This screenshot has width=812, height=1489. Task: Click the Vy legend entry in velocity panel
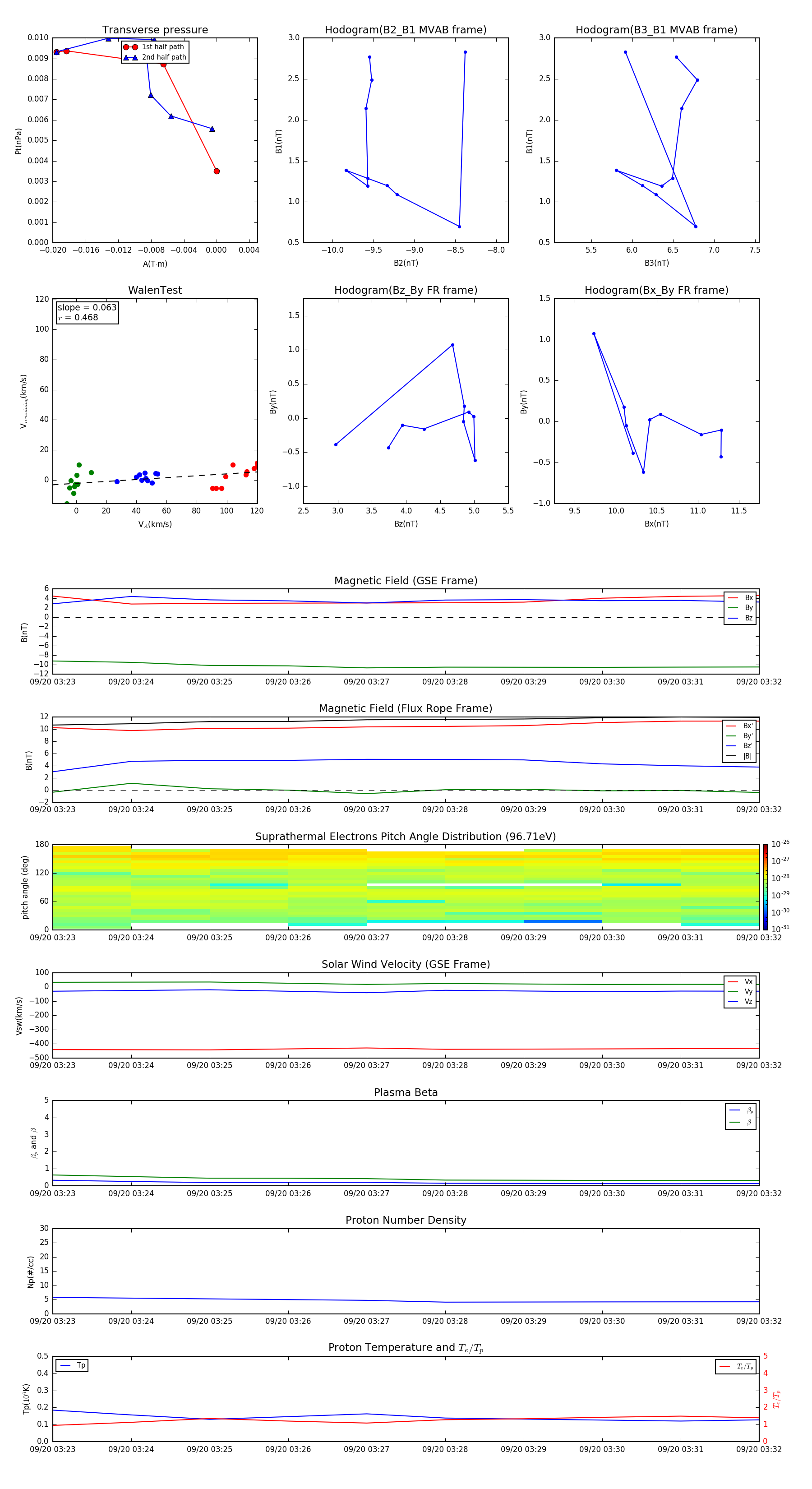[740, 991]
